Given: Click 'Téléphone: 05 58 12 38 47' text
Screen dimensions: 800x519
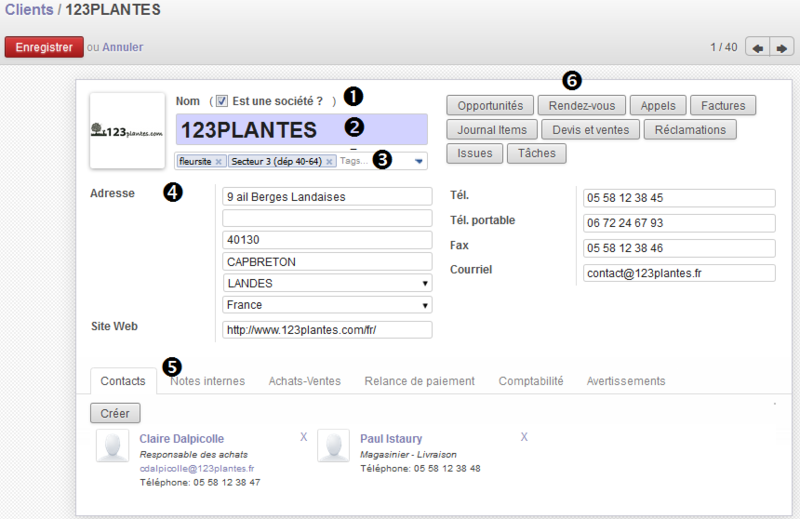Looking at the screenshot, I should [x=200, y=482].
